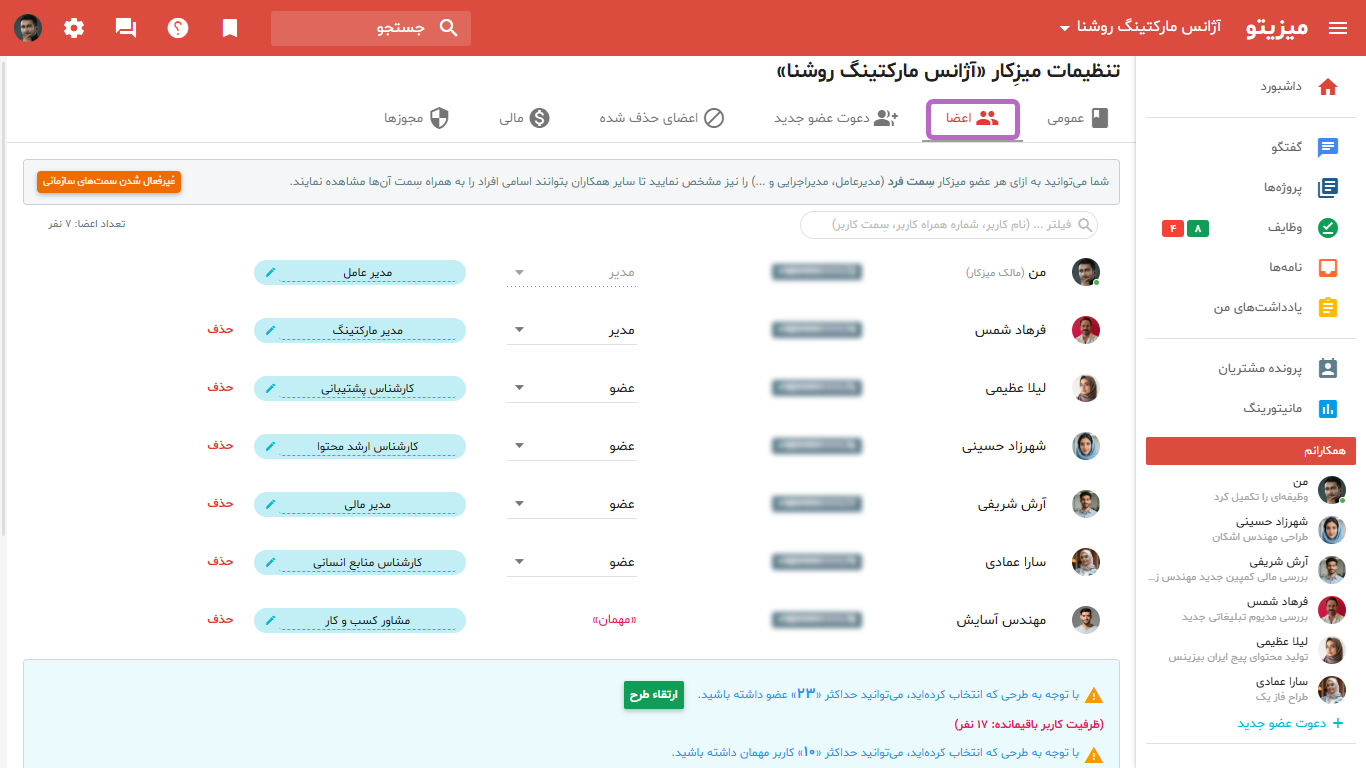Image resolution: width=1366 pixels, height=768 pixels.
Task: Open the help question mark icon
Action: point(178,28)
